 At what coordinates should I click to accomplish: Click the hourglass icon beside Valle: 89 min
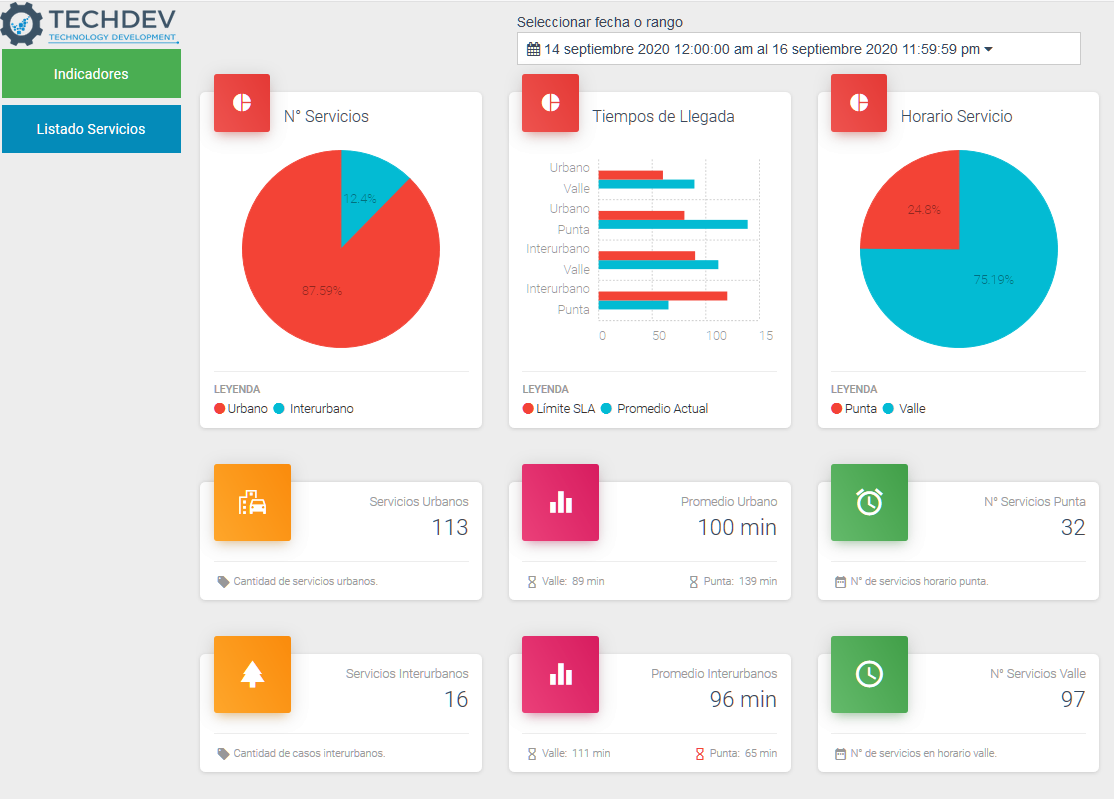(x=531, y=582)
